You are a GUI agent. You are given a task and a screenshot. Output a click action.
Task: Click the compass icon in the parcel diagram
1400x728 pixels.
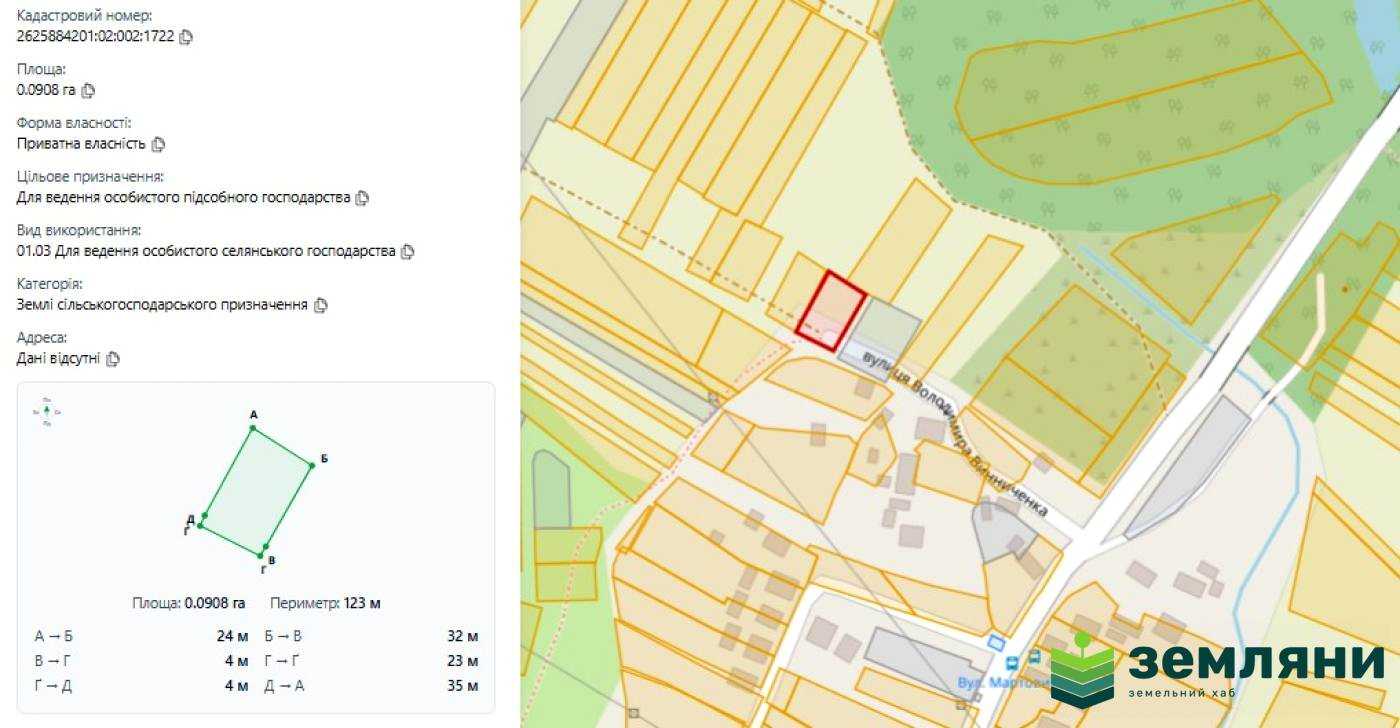47,411
